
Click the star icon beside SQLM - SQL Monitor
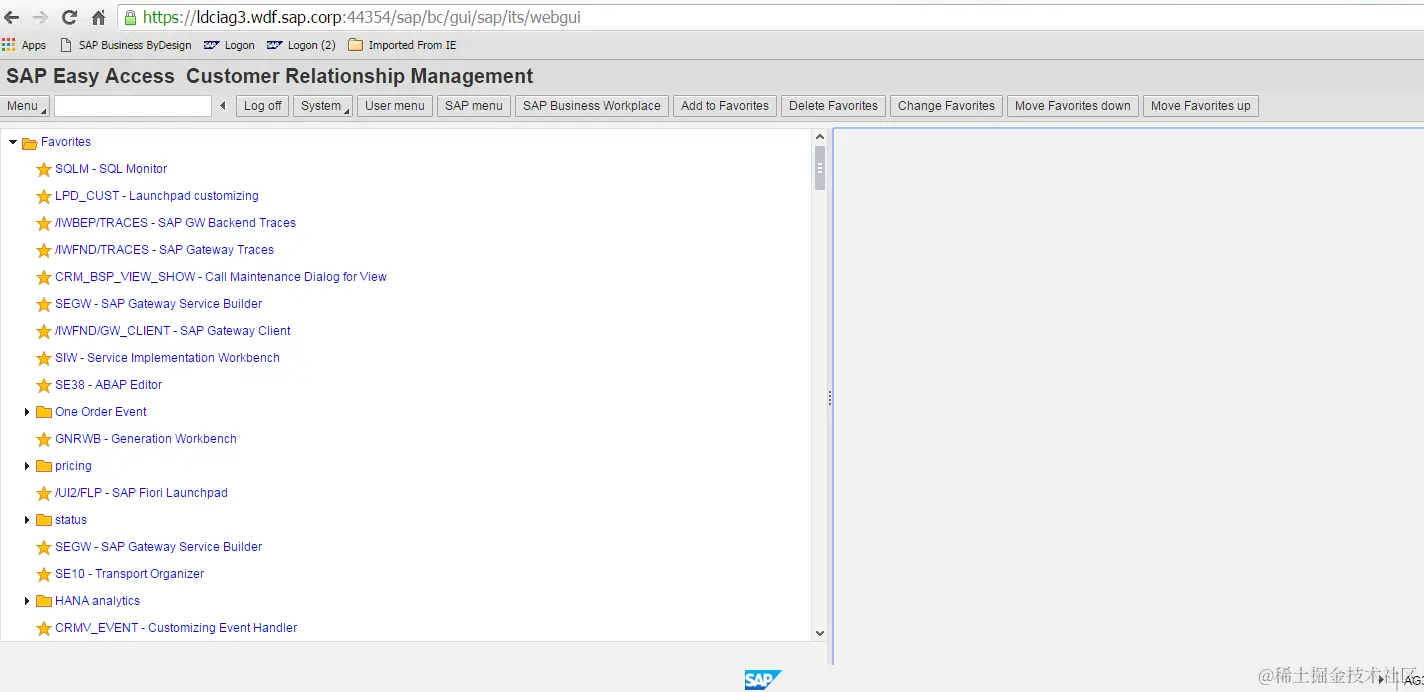(x=44, y=170)
